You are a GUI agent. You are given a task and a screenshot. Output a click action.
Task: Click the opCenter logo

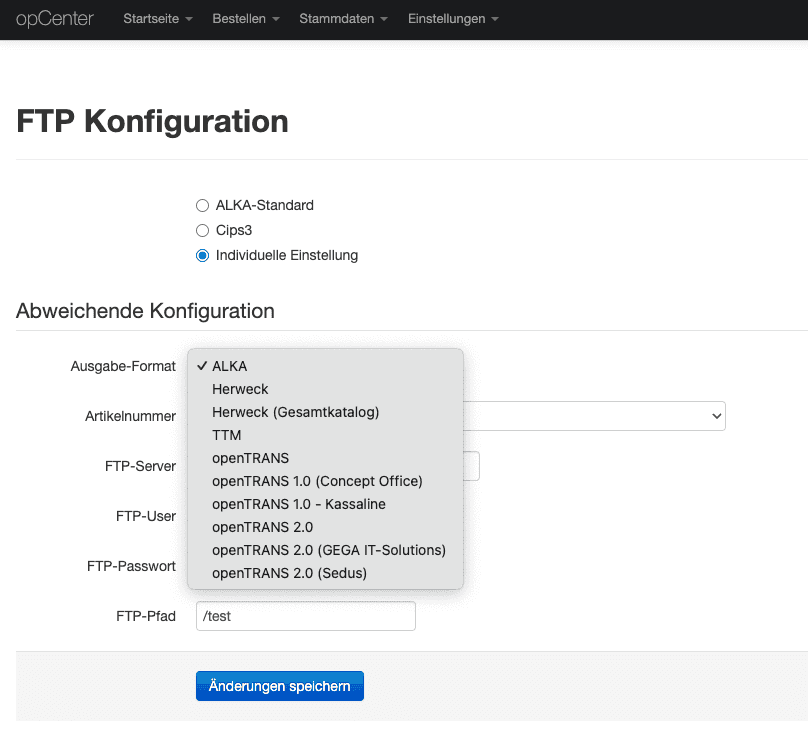coord(55,19)
